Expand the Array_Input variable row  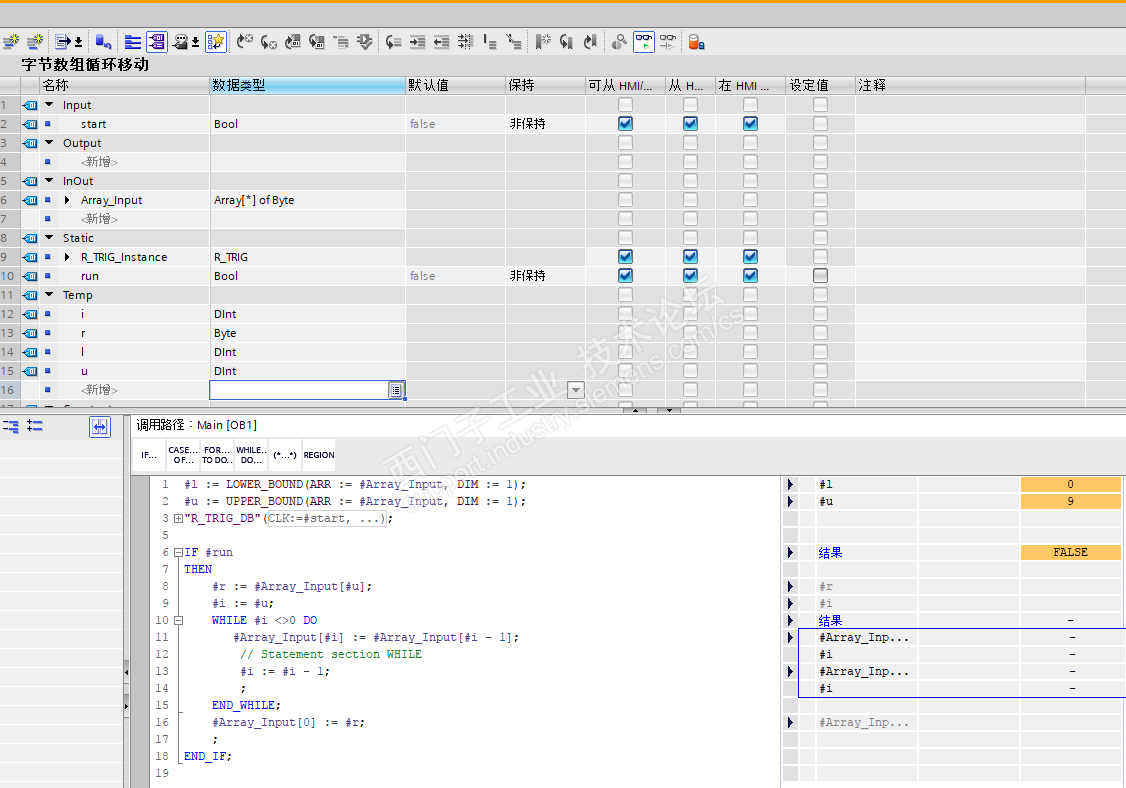[67, 200]
